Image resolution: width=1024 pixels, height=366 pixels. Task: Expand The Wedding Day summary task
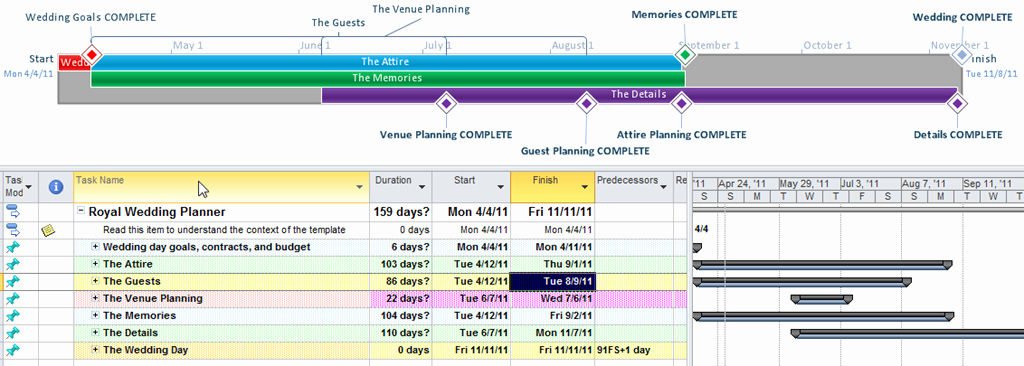coord(95,350)
